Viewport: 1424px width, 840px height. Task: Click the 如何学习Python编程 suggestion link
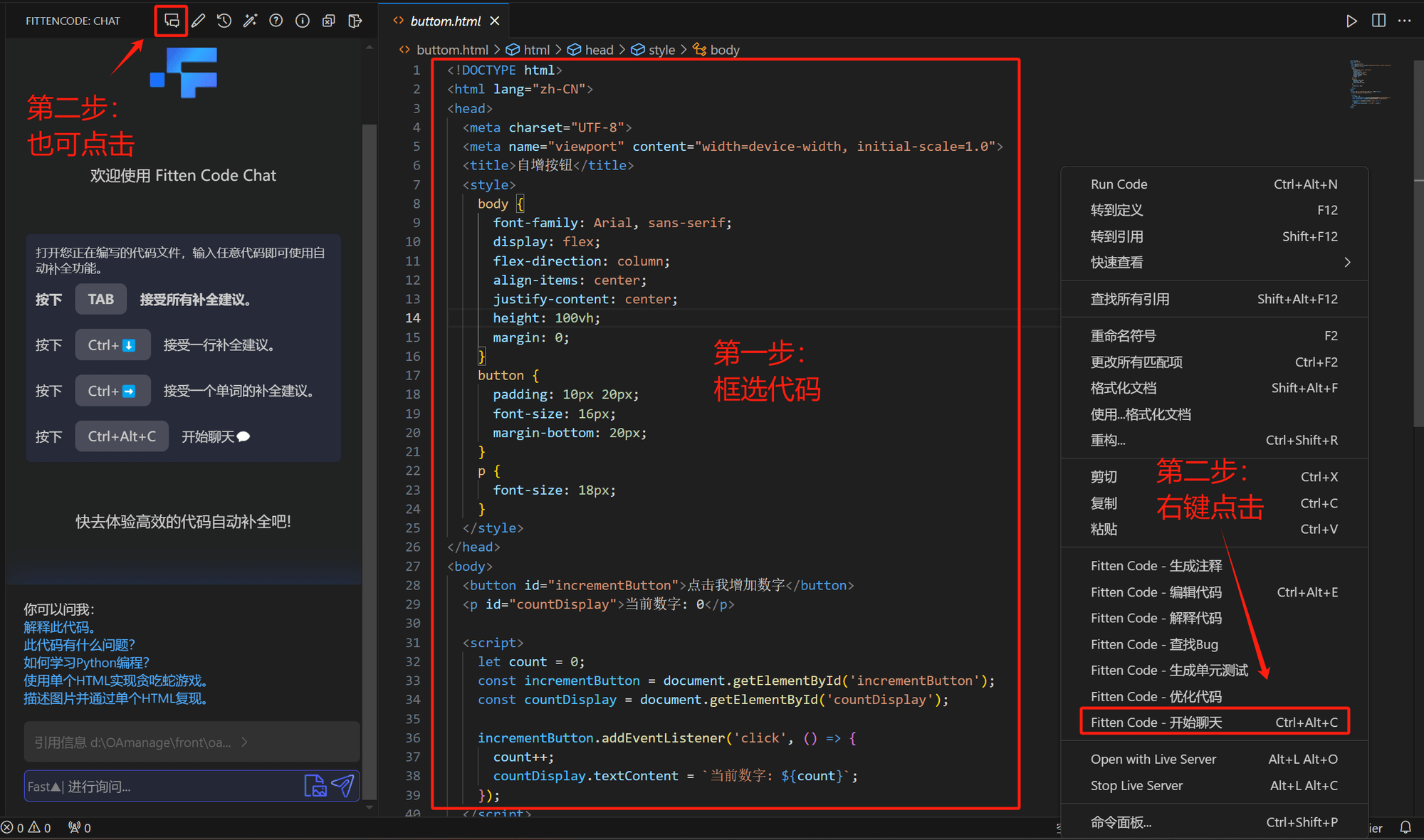pyautogui.click(x=86, y=663)
